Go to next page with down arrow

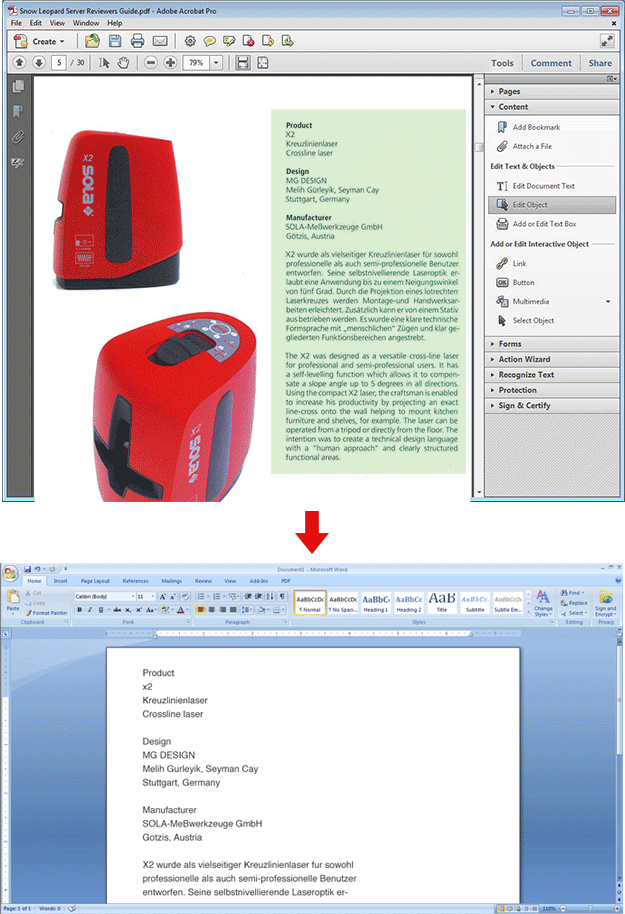[x=39, y=62]
